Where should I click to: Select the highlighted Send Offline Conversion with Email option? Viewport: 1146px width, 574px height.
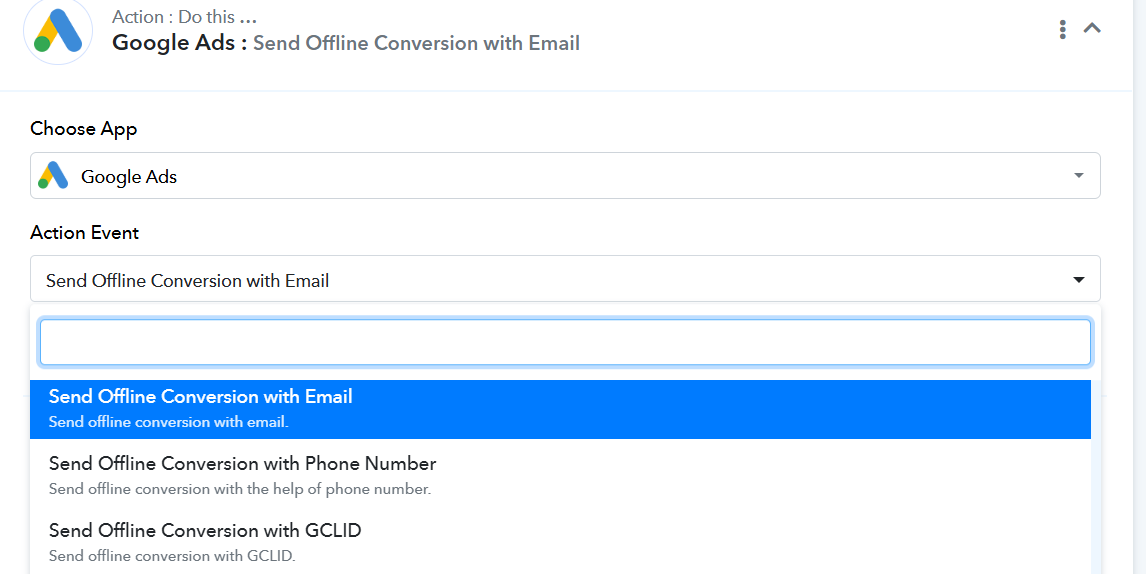pos(560,409)
